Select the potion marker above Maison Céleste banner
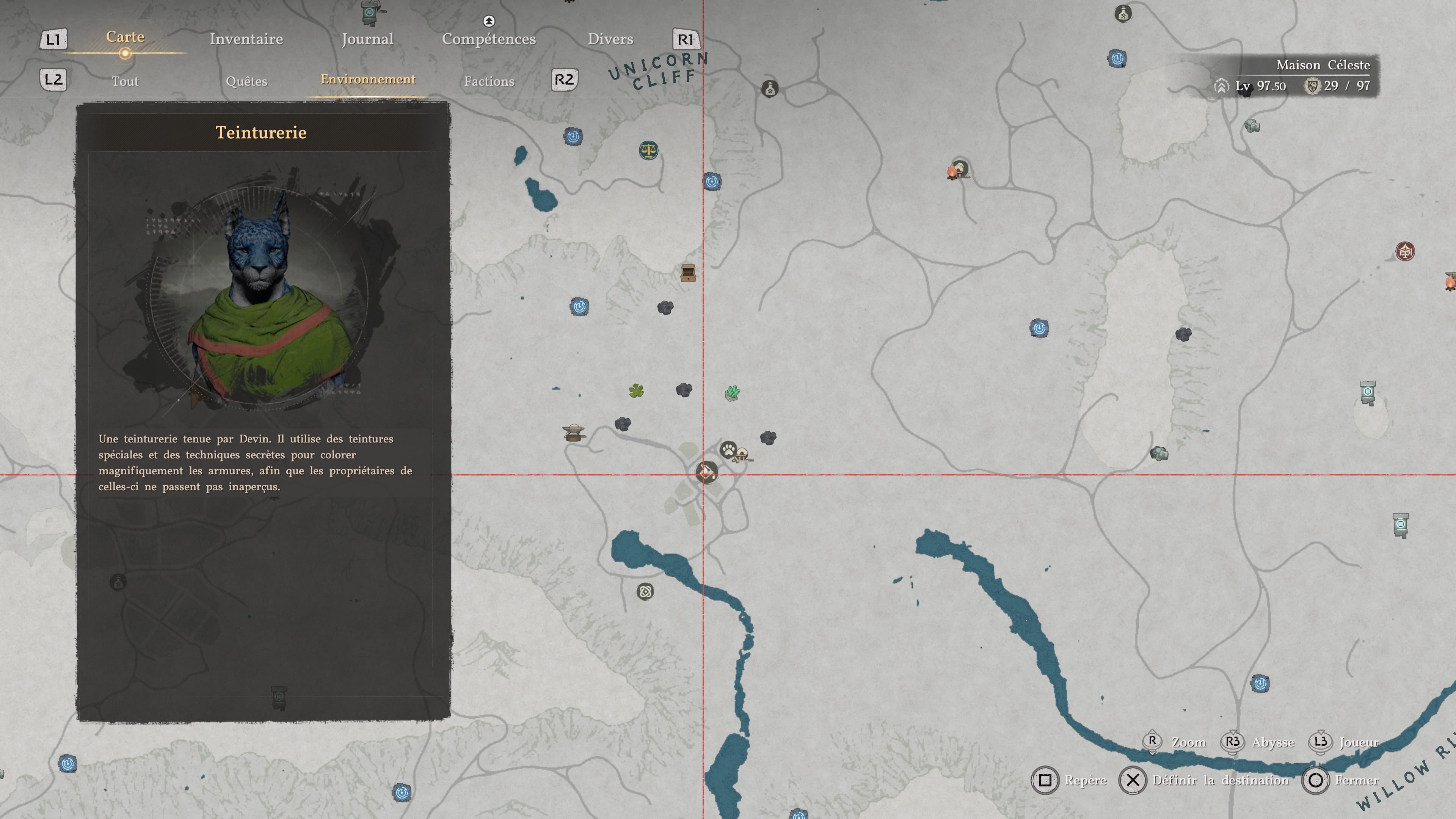The height and width of the screenshot is (819, 1456). 1123,13
